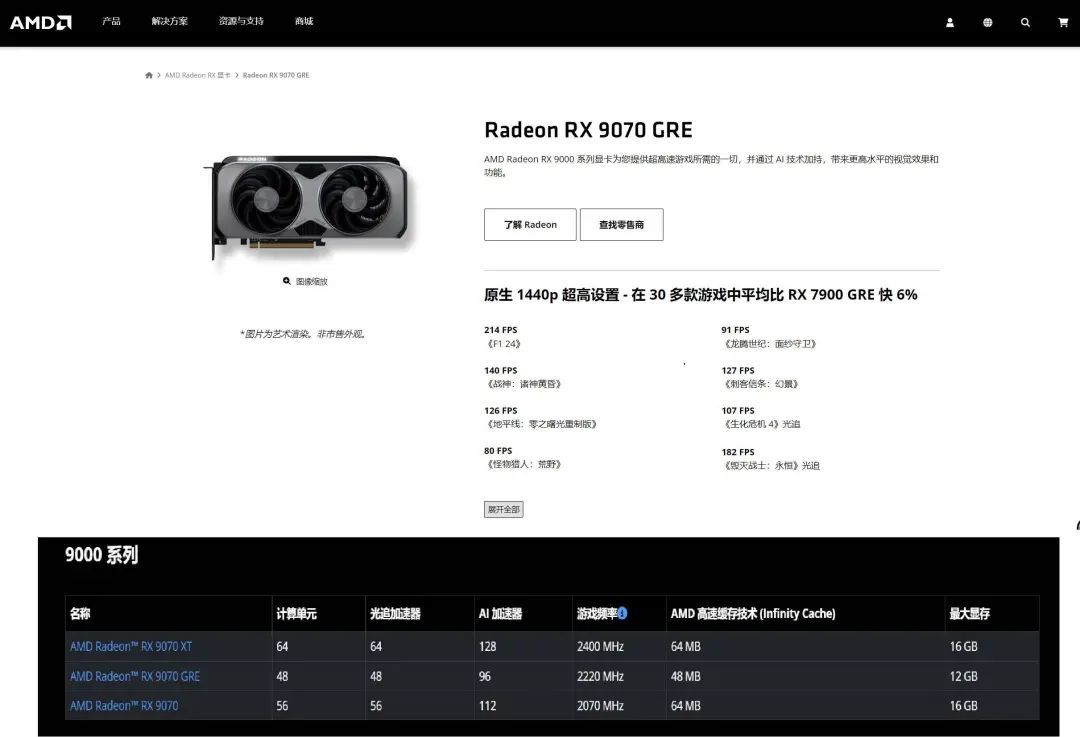Click the 《怪物猎人：荒野》 game title
This screenshot has width=1080, height=737.
(x=523, y=465)
